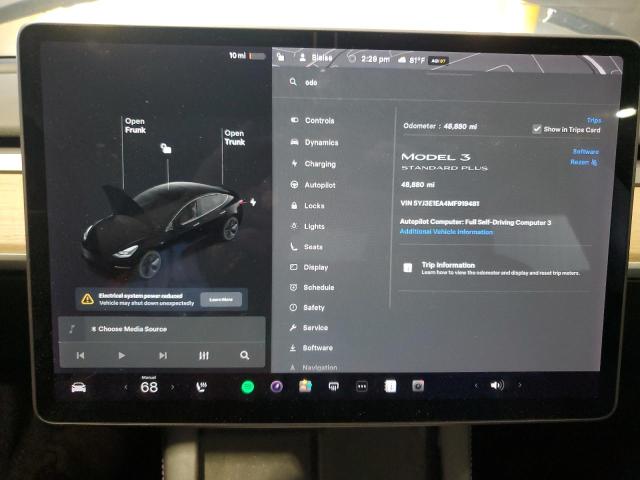Tap the music note media icon

(72, 329)
